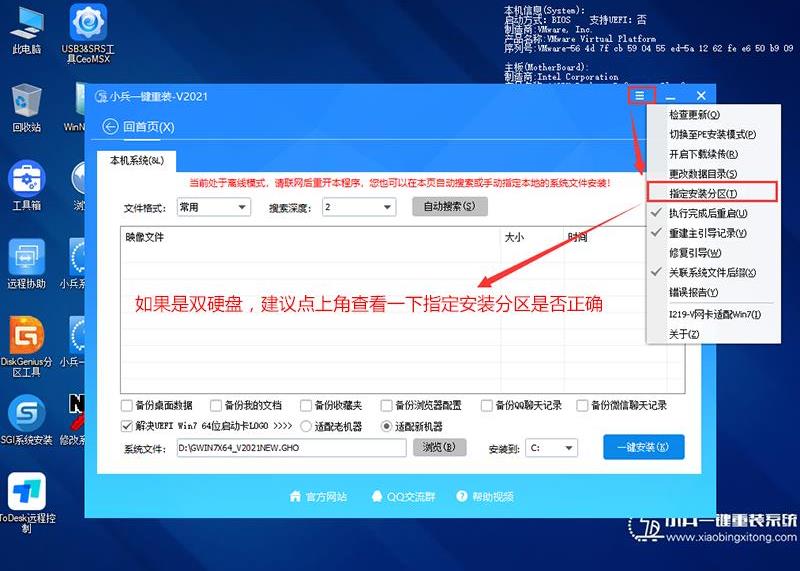Open 此电脑 desktop icon

coord(26,28)
